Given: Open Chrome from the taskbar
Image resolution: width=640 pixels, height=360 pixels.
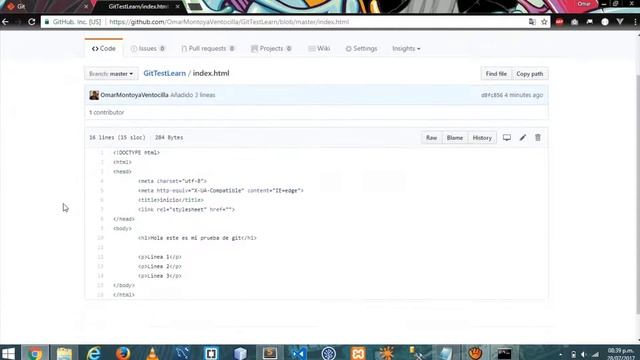Looking at the screenshot, I should pos(35,353).
